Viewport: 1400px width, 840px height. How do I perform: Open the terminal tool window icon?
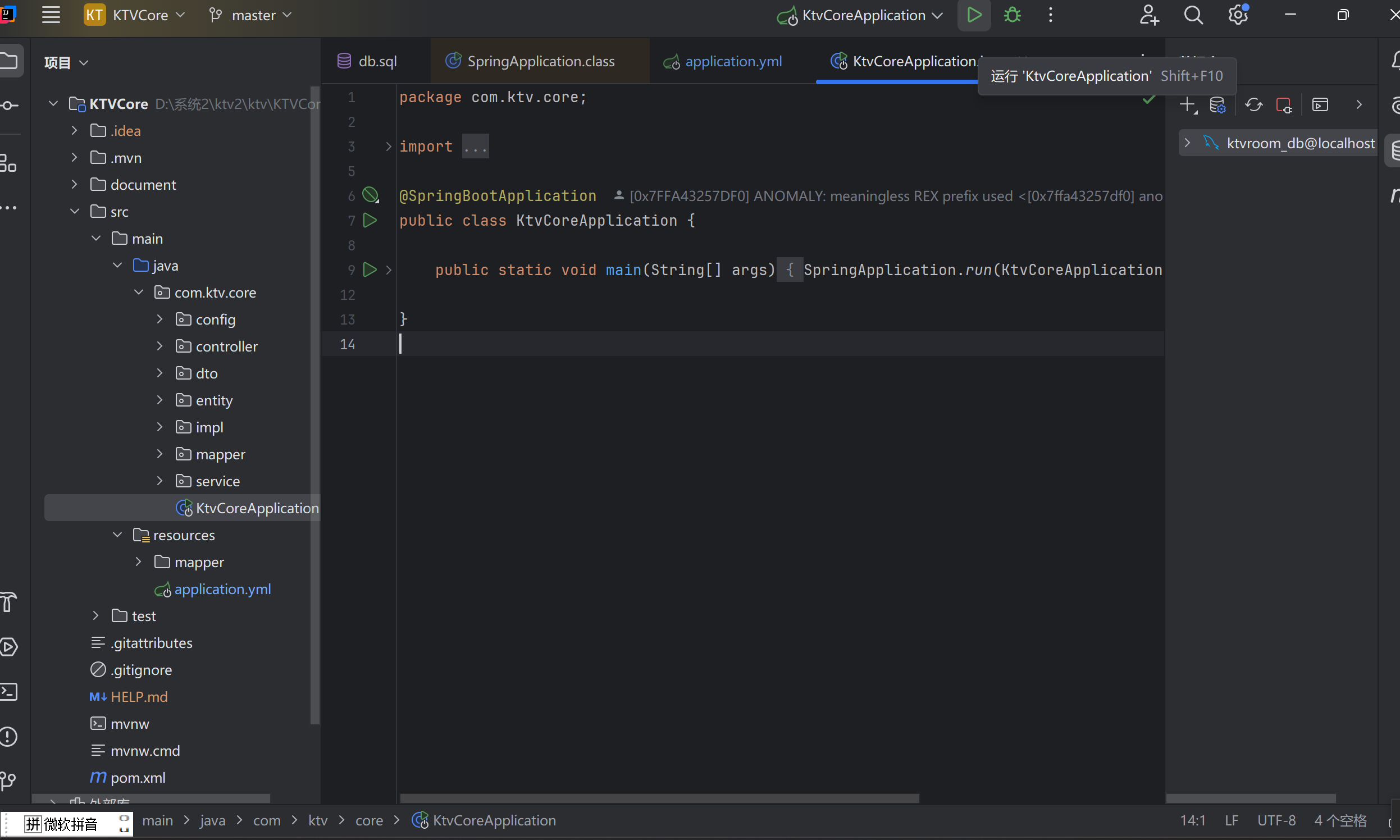9,692
